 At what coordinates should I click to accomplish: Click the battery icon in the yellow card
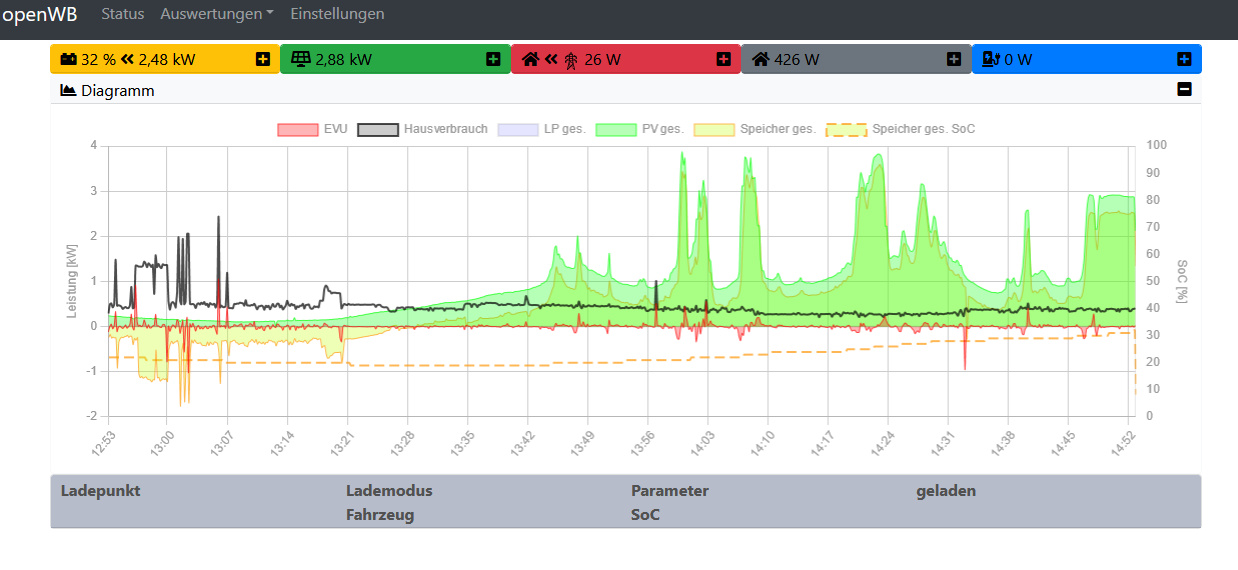(x=68, y=59)
